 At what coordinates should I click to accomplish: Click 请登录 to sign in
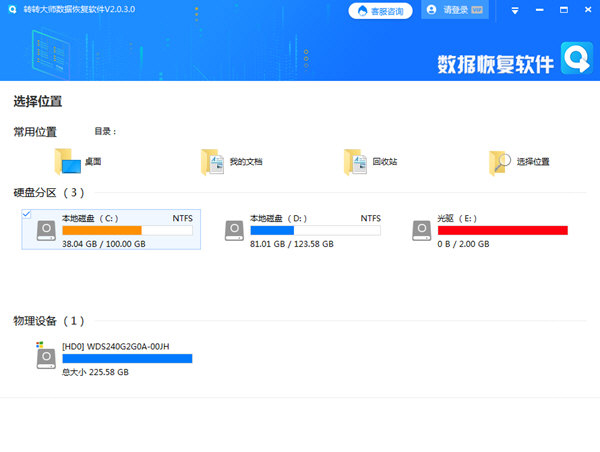448,10
